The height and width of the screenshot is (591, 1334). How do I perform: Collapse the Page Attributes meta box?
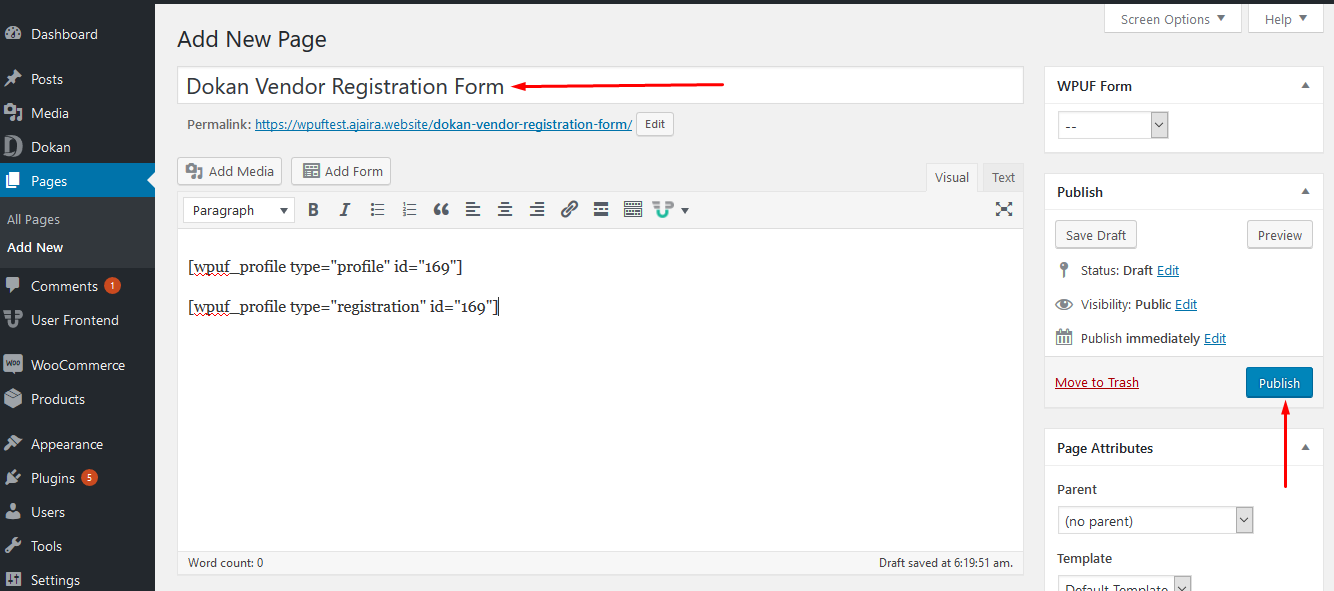(1305, 448)
